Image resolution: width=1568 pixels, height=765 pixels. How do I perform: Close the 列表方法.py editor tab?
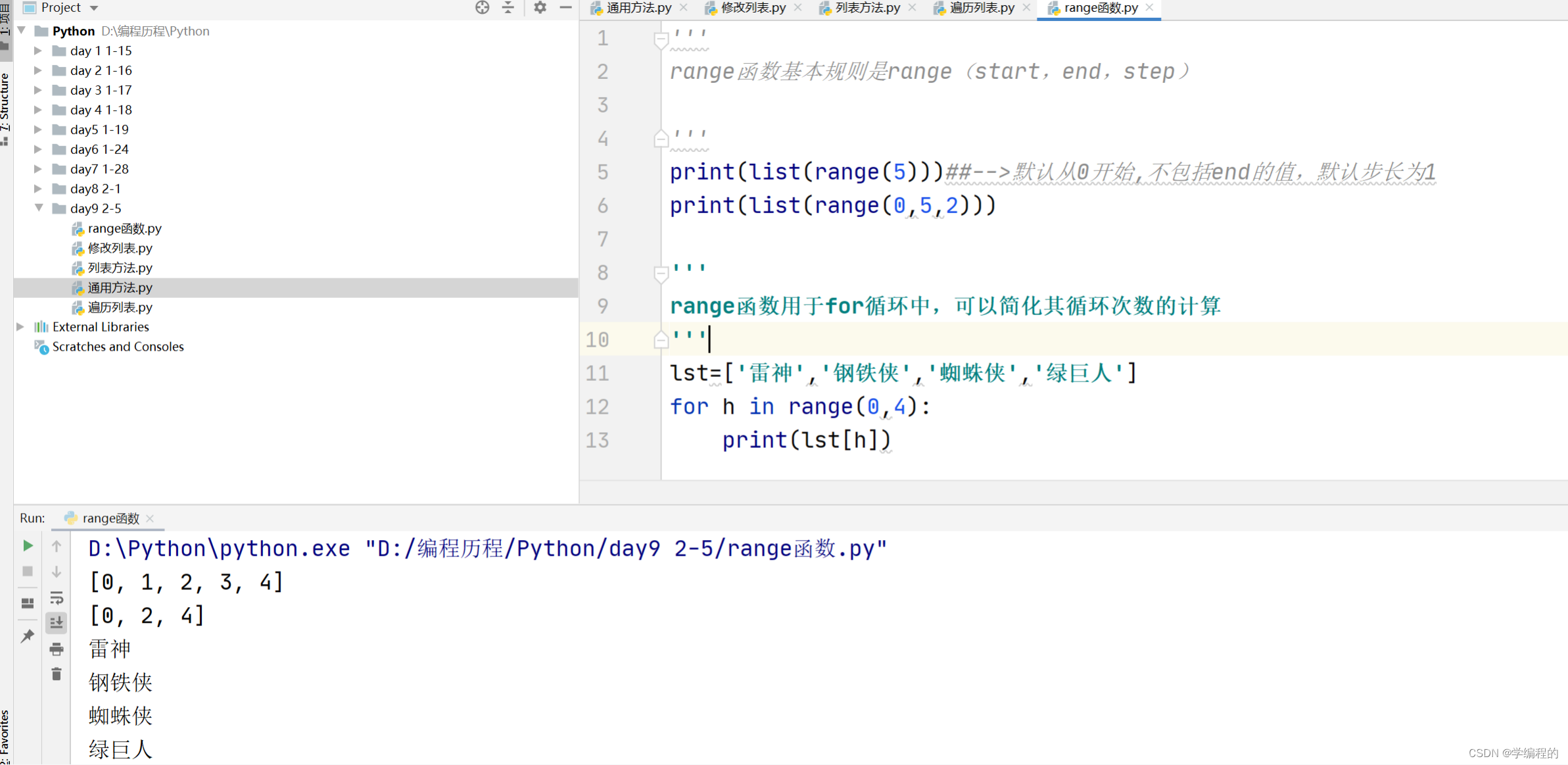tap(912, 8)
